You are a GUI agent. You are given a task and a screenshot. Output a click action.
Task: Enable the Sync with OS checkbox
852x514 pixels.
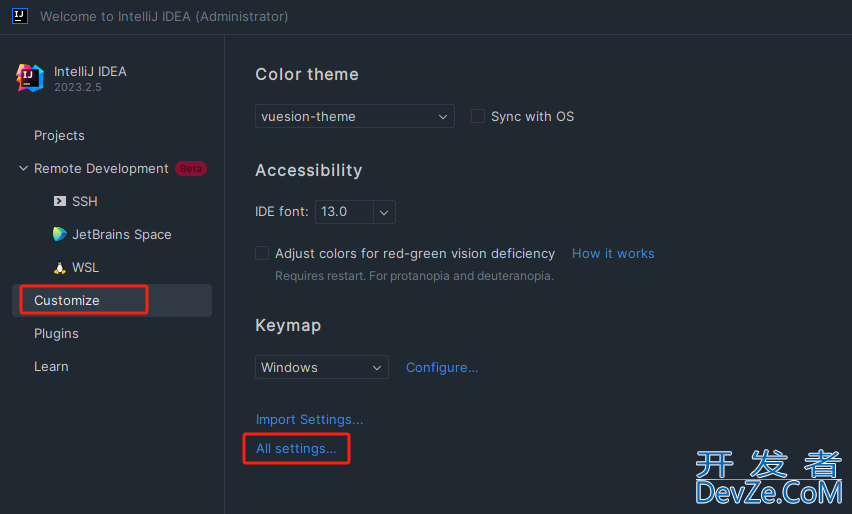(478, 116)
